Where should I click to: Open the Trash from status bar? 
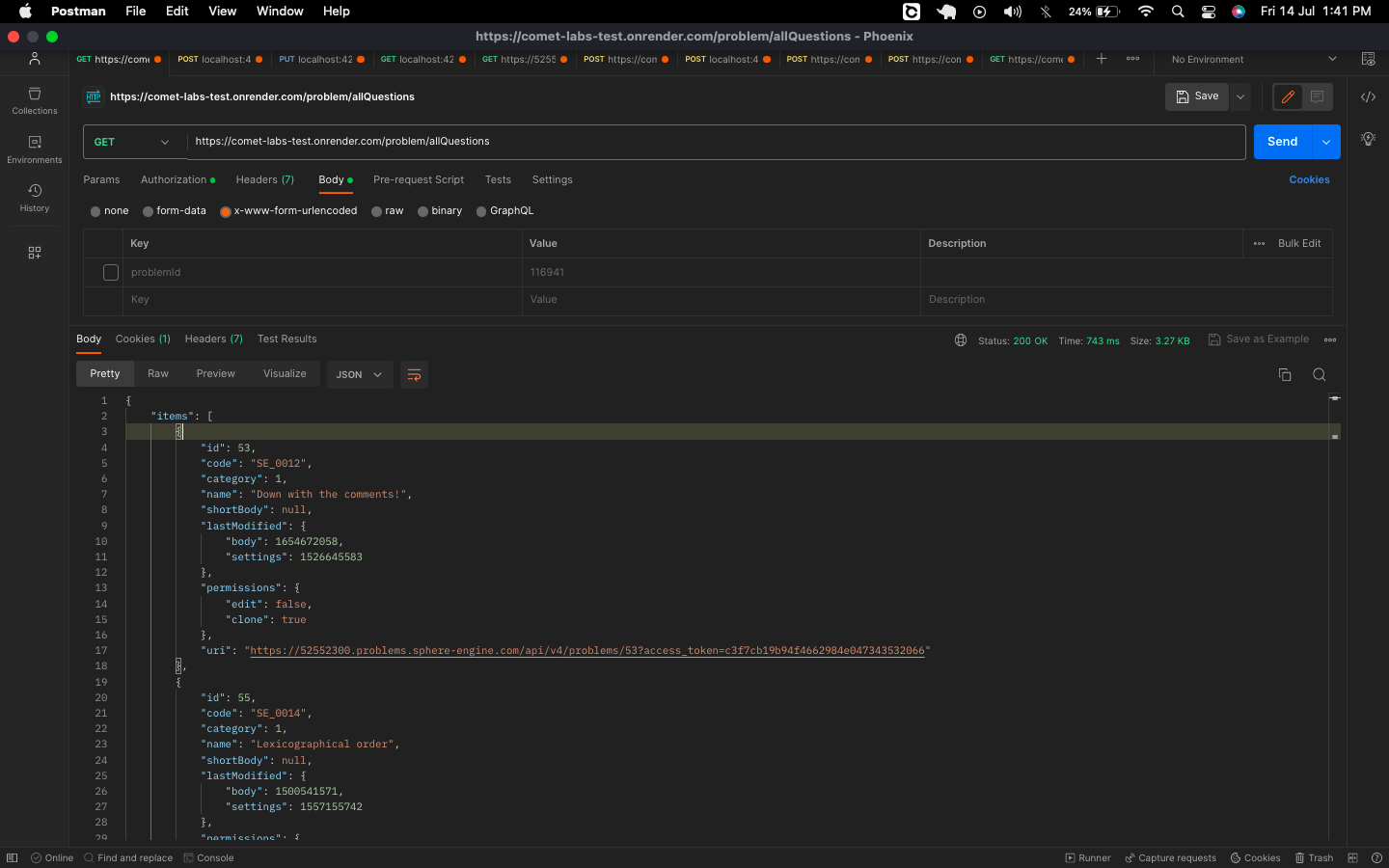coord(1314,857)
